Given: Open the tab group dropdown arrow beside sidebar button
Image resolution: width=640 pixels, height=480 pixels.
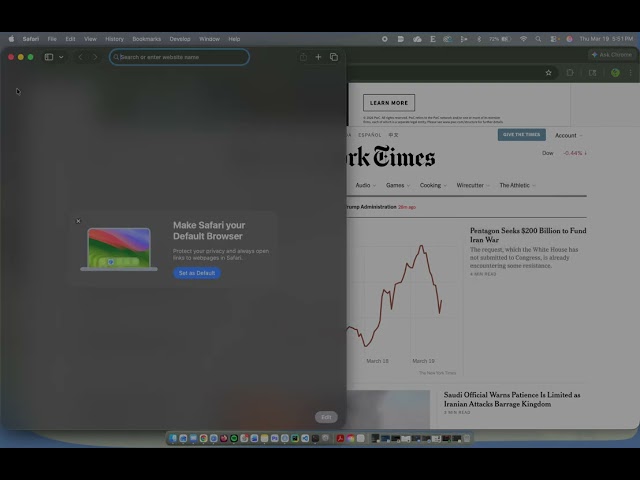Looking at the screenshot, I should pos(61,57).
